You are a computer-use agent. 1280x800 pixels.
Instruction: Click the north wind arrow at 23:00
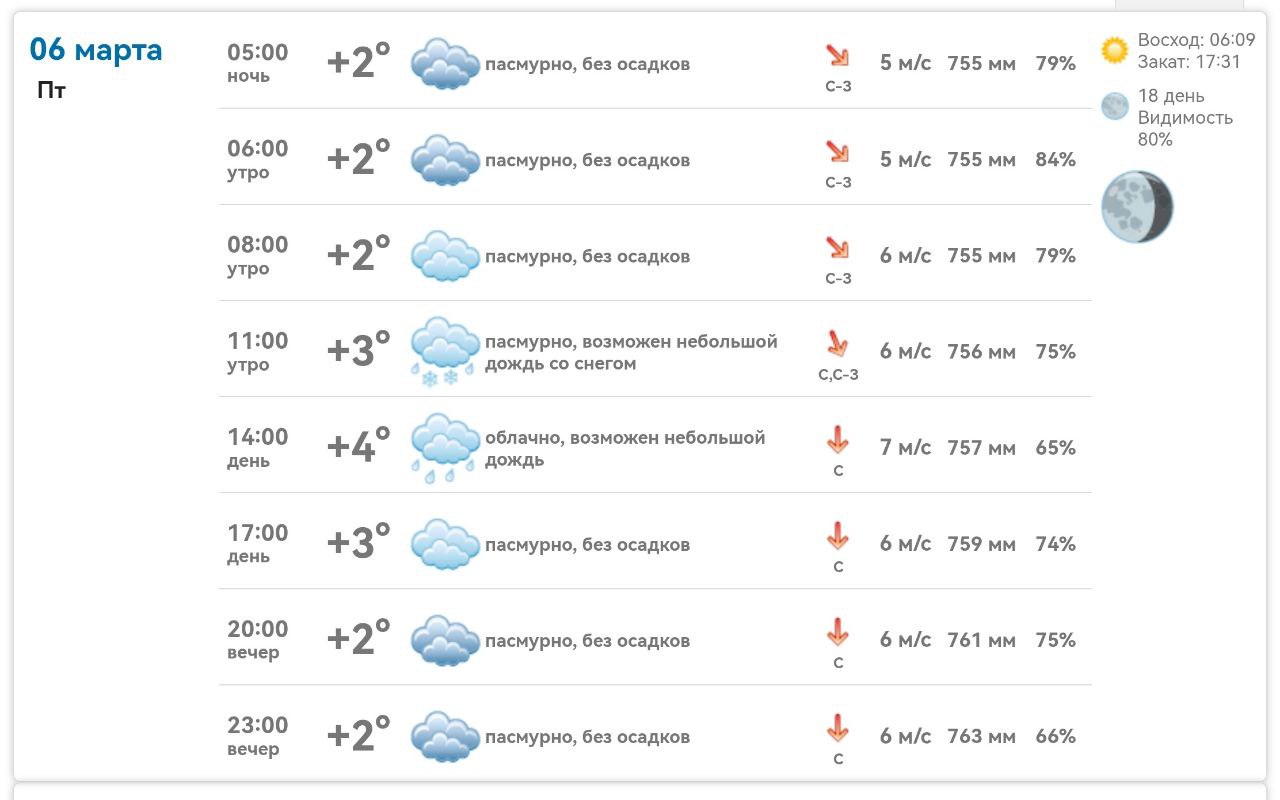tap(837, 728)
